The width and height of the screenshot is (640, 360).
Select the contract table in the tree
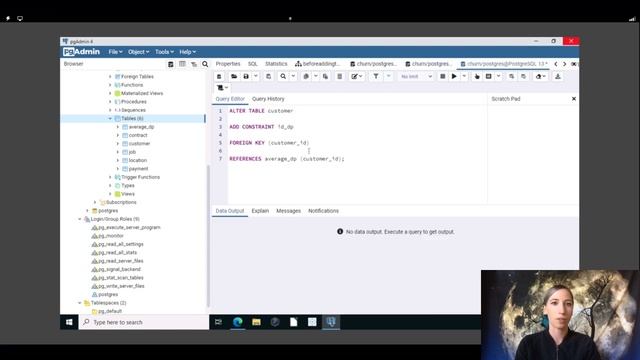(138, 136)
